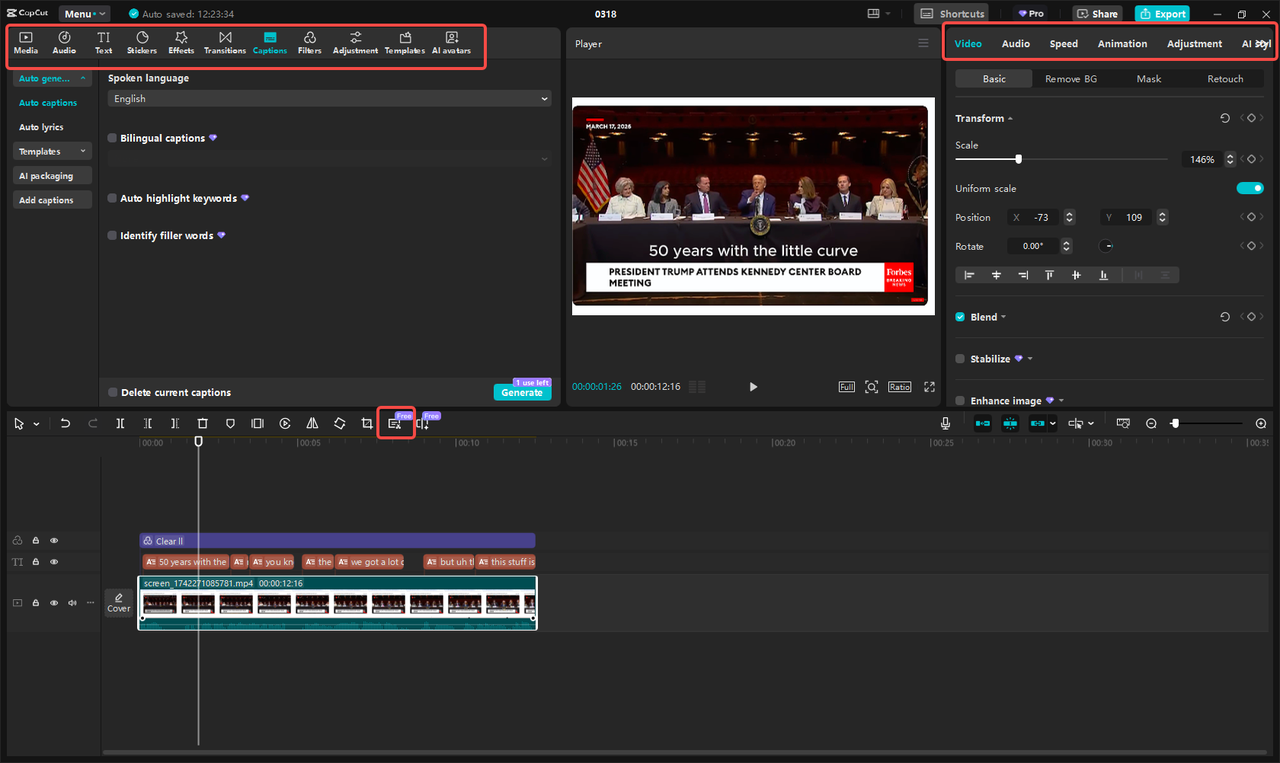Open the Transitions panel
The width and height of the screenshot is (1280, 763).
(225, 42)
